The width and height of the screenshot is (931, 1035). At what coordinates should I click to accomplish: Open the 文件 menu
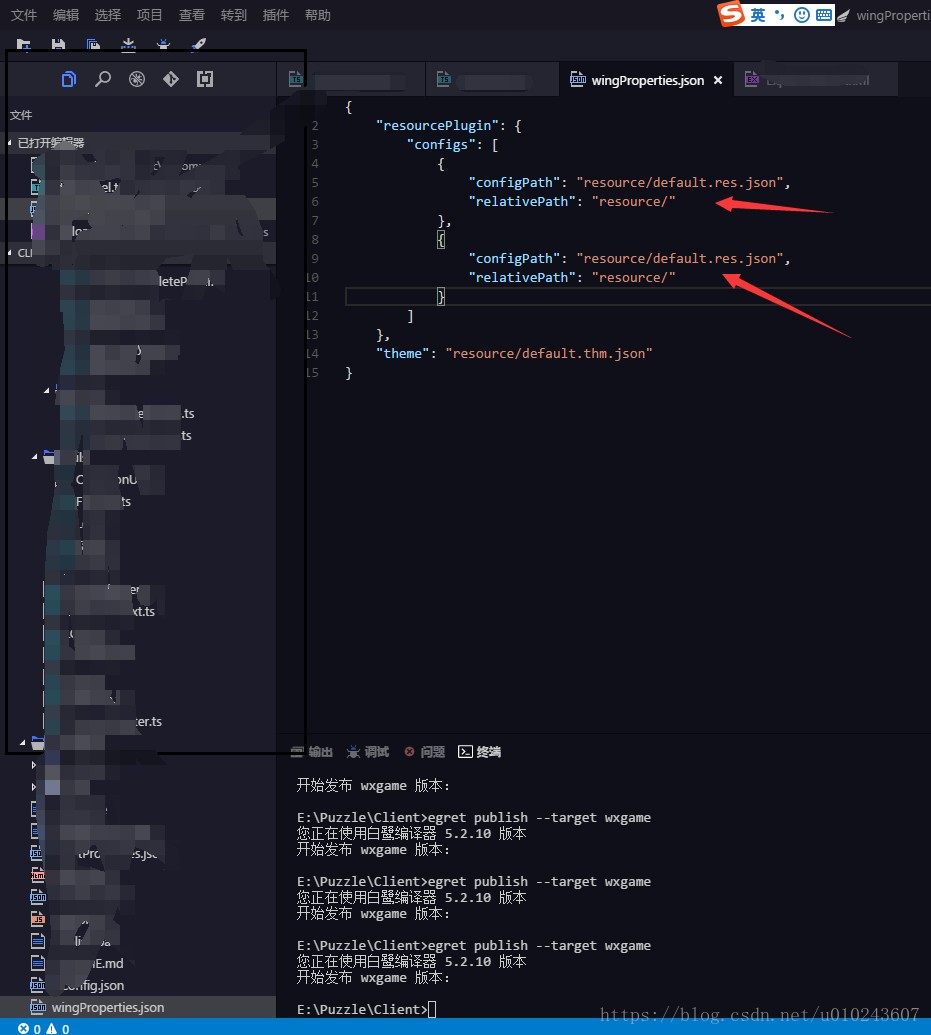point(24,15)
